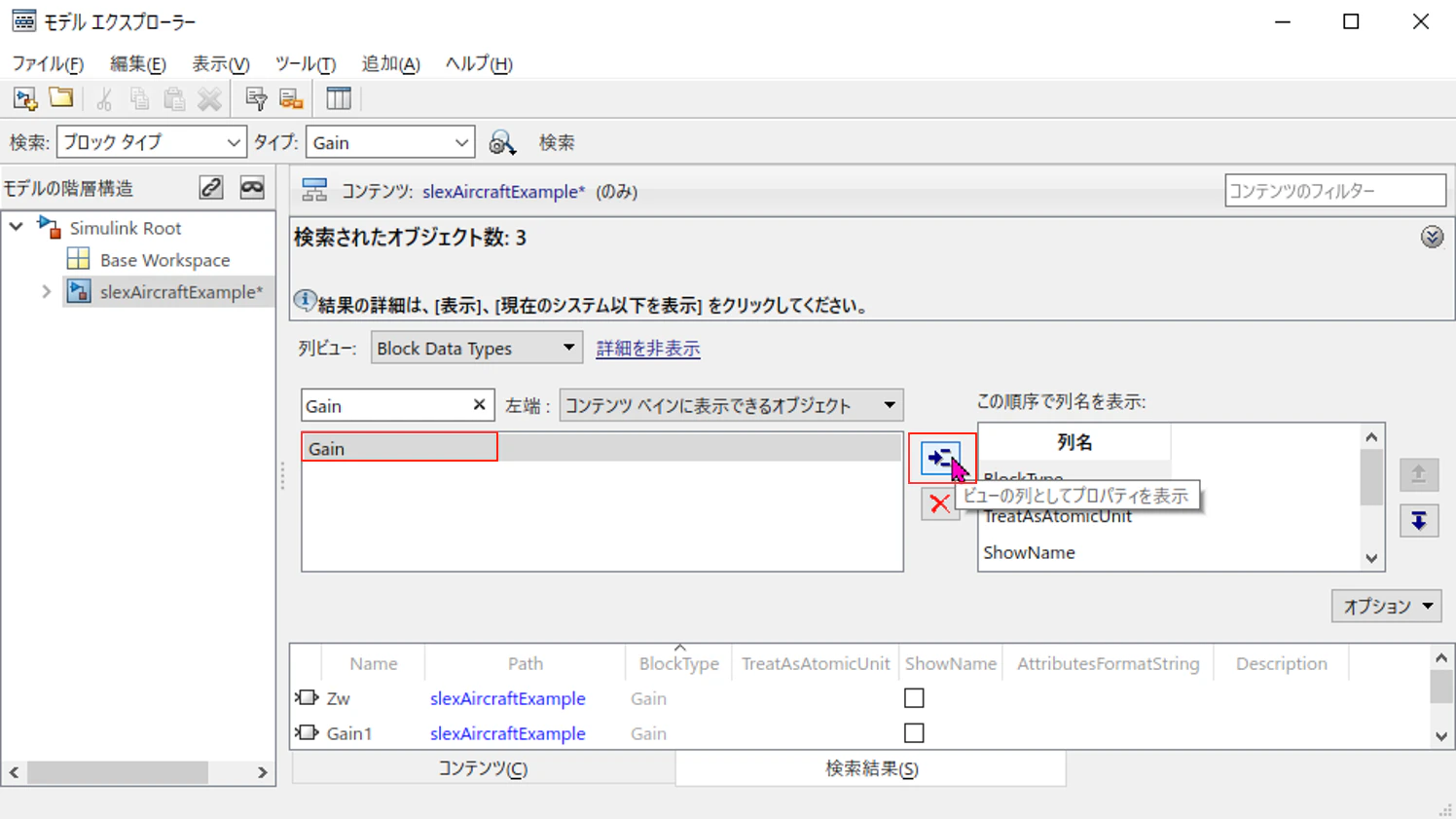Click the Description column header
Screen dimensions: 1456x819
click(1281, 663)
